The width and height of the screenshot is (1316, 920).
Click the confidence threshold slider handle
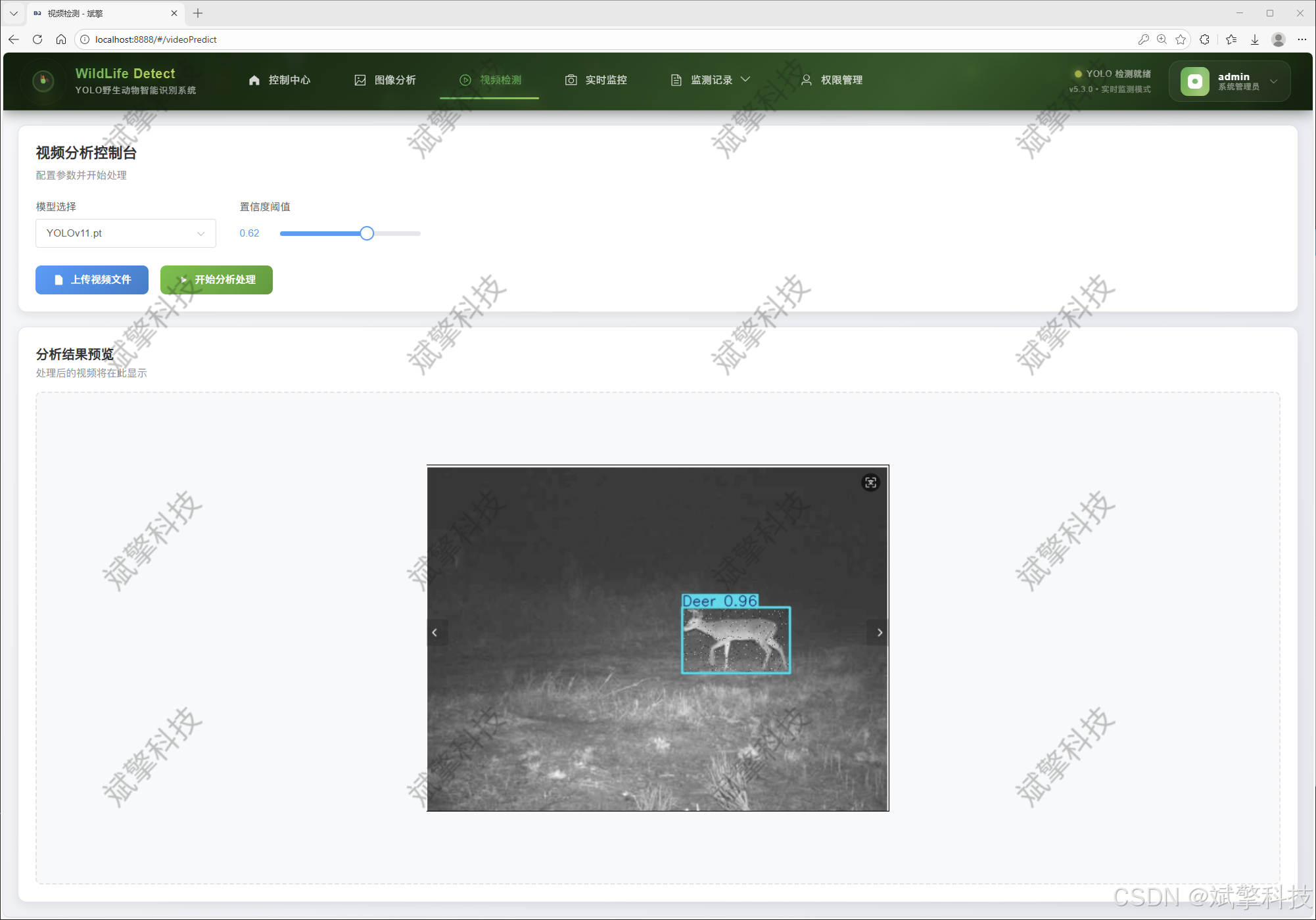pos(367,233)
